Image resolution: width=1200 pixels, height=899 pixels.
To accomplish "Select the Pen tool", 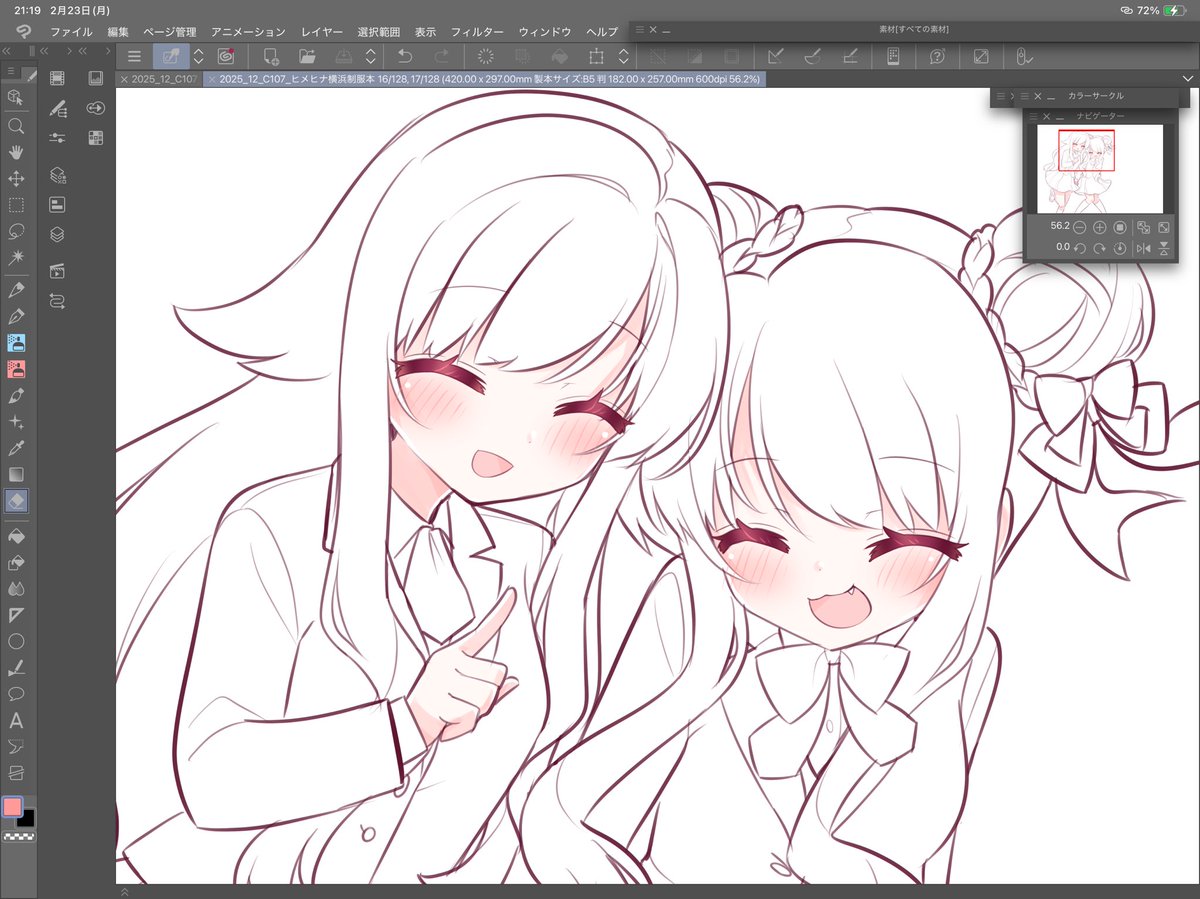I will (x=15, y=291).
